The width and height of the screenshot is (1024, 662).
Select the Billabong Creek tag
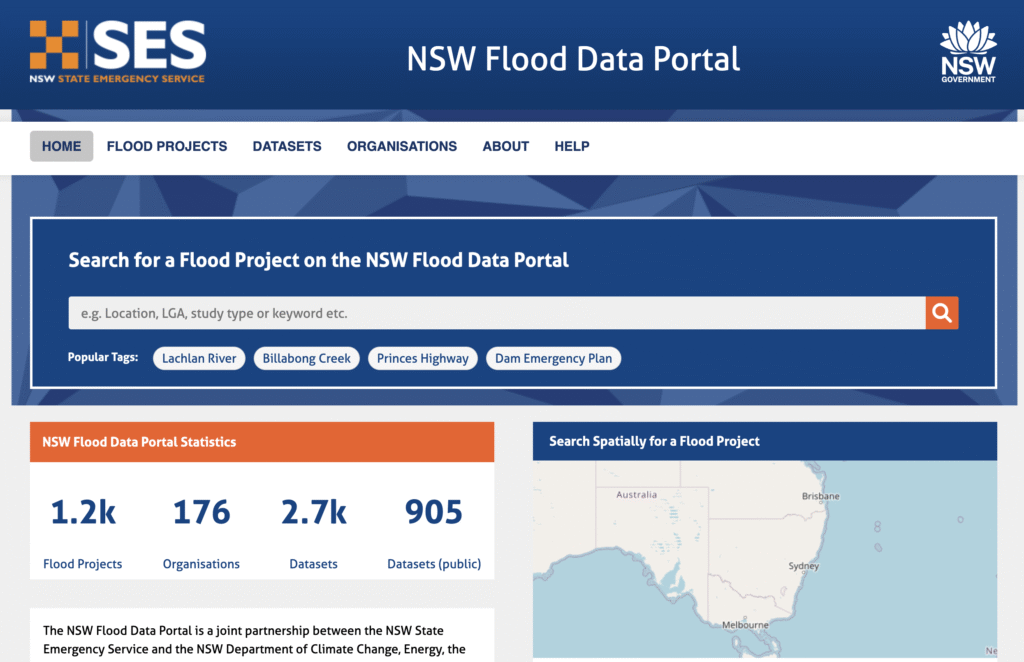click(x=307, y=358)
